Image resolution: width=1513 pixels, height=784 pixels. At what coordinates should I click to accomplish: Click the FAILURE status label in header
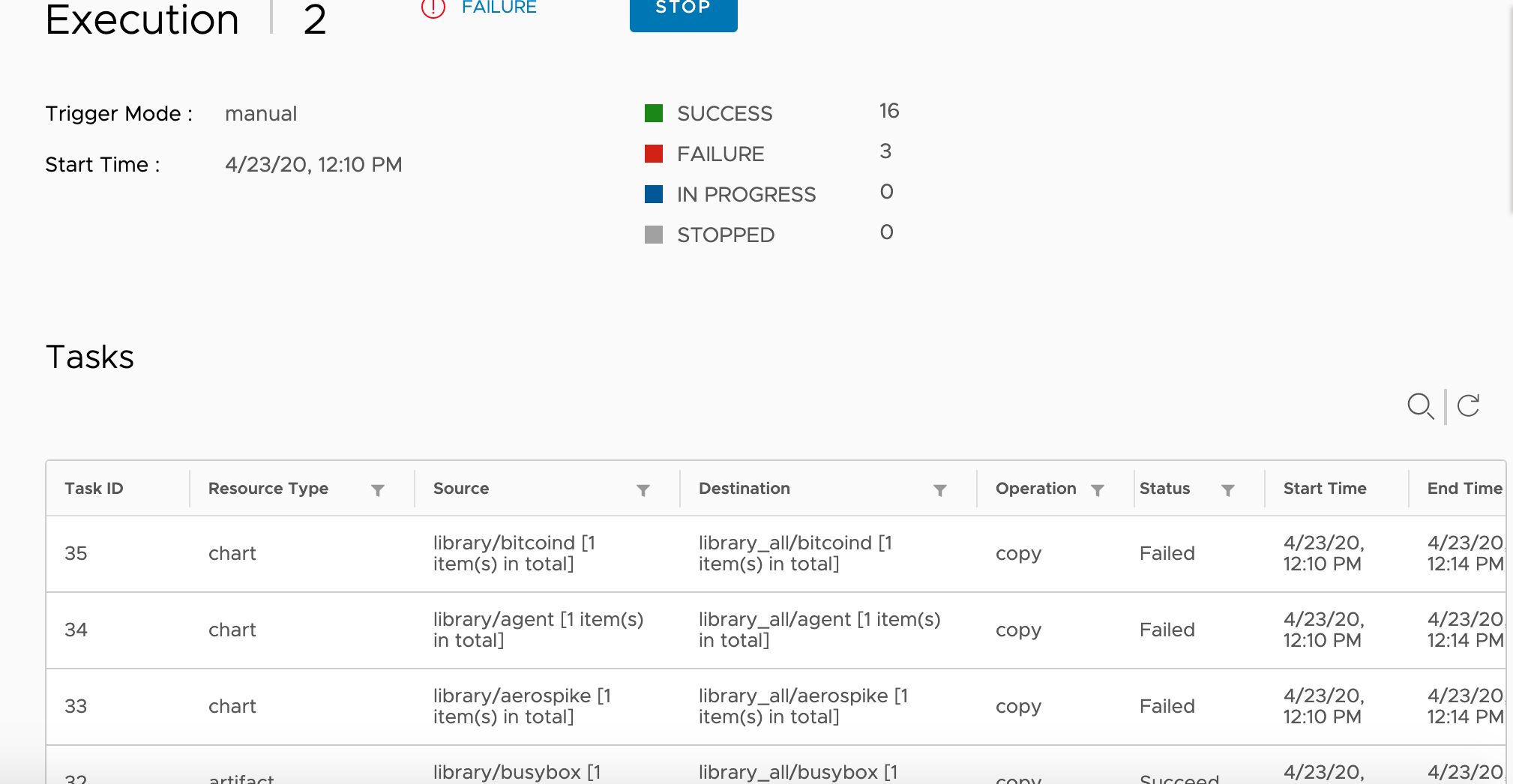tap(499, 7)
